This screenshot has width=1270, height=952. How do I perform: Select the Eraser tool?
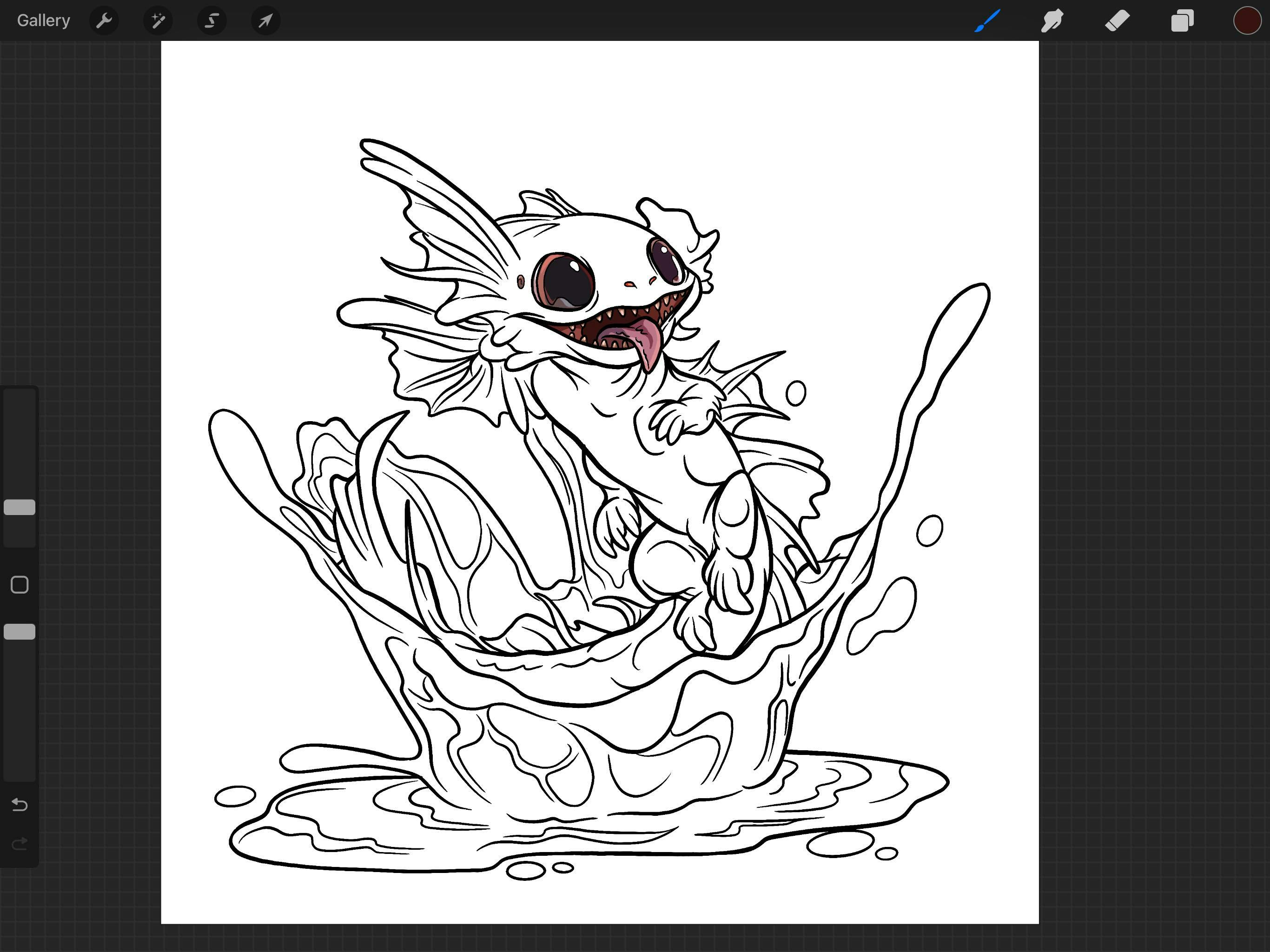(x=1117, y=20)
